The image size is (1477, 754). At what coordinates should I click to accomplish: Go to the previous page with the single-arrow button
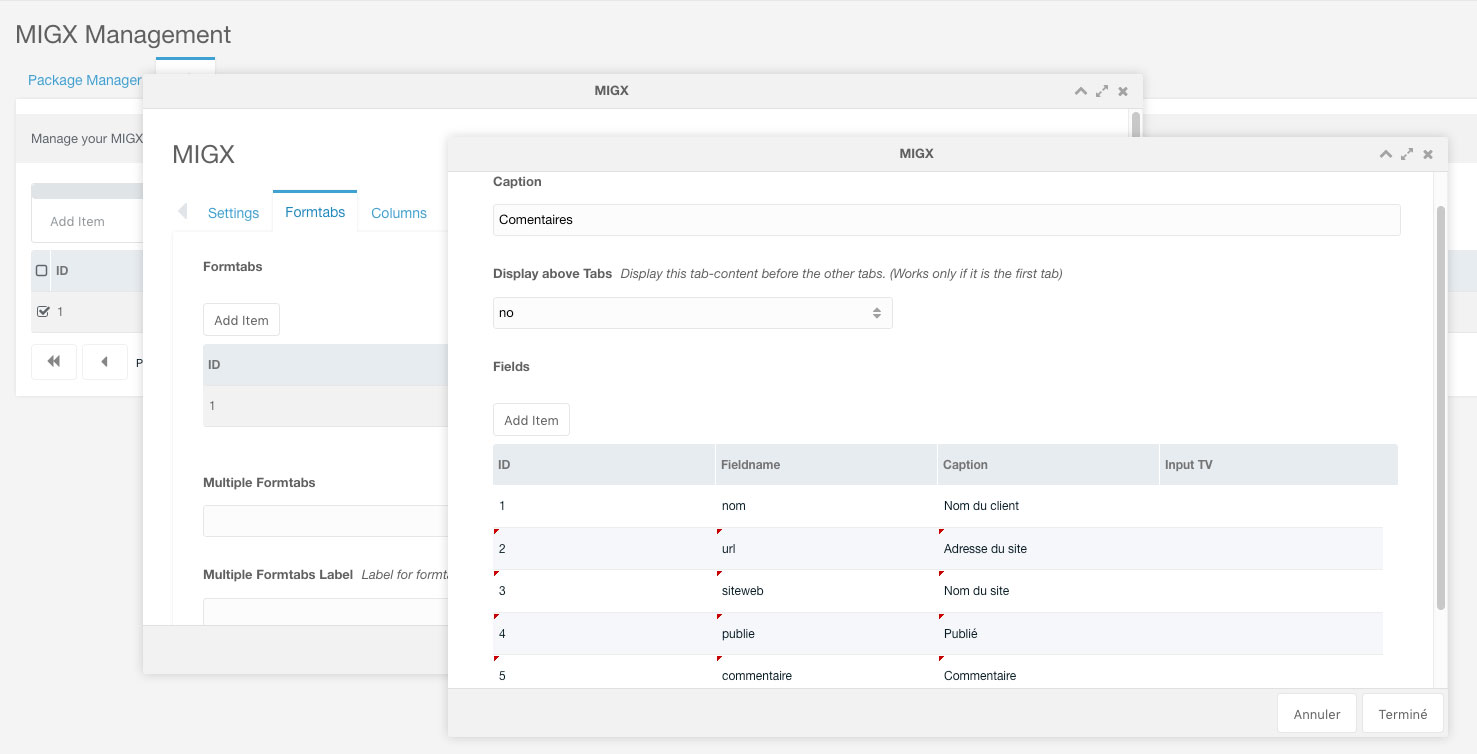click(x=105, y=362)
